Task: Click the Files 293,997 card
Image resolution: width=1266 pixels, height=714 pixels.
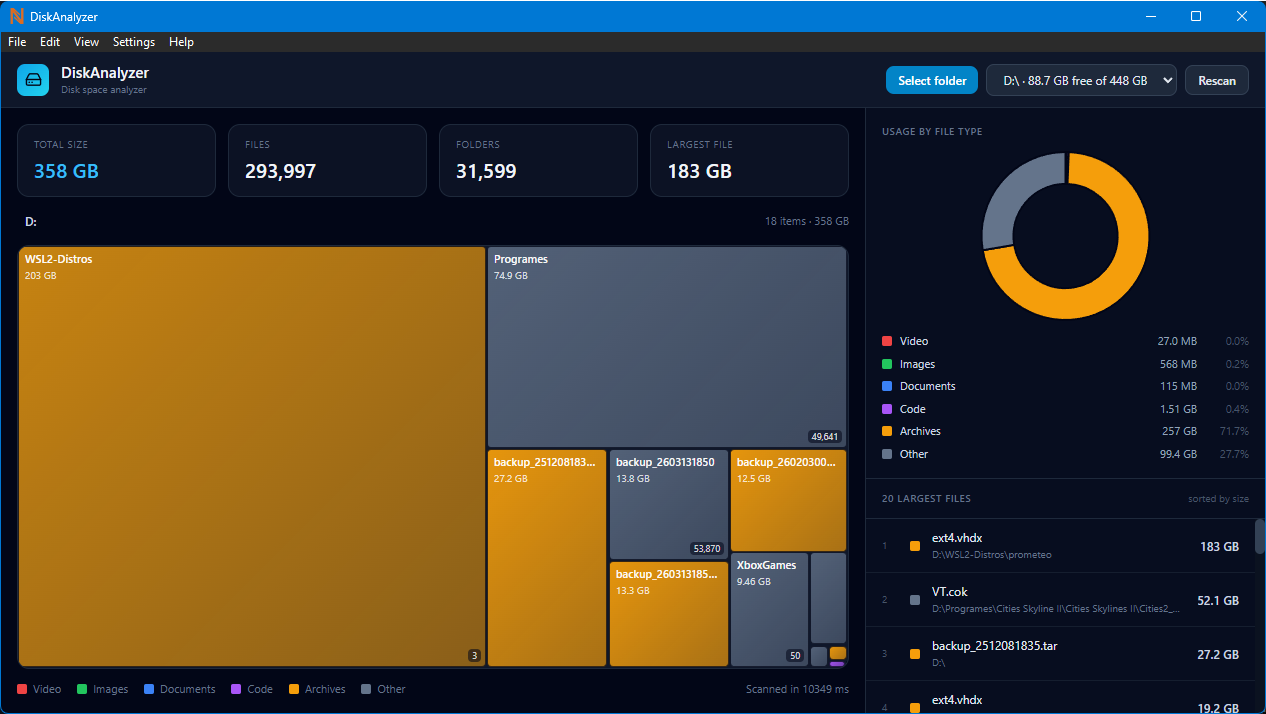Action: [327, 160]
